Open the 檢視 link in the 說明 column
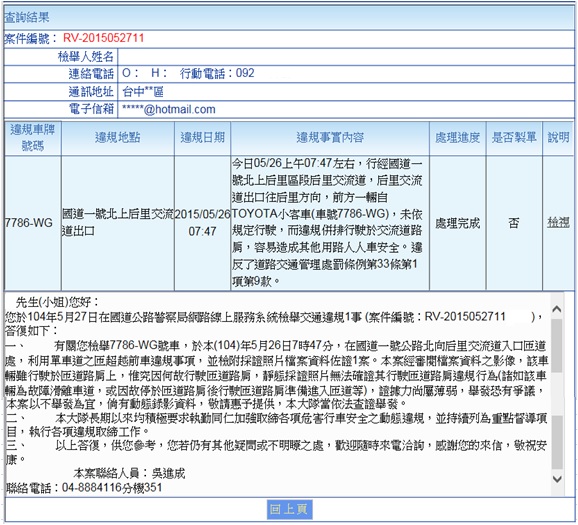578x525 pixels. click(x=558, y=223)
